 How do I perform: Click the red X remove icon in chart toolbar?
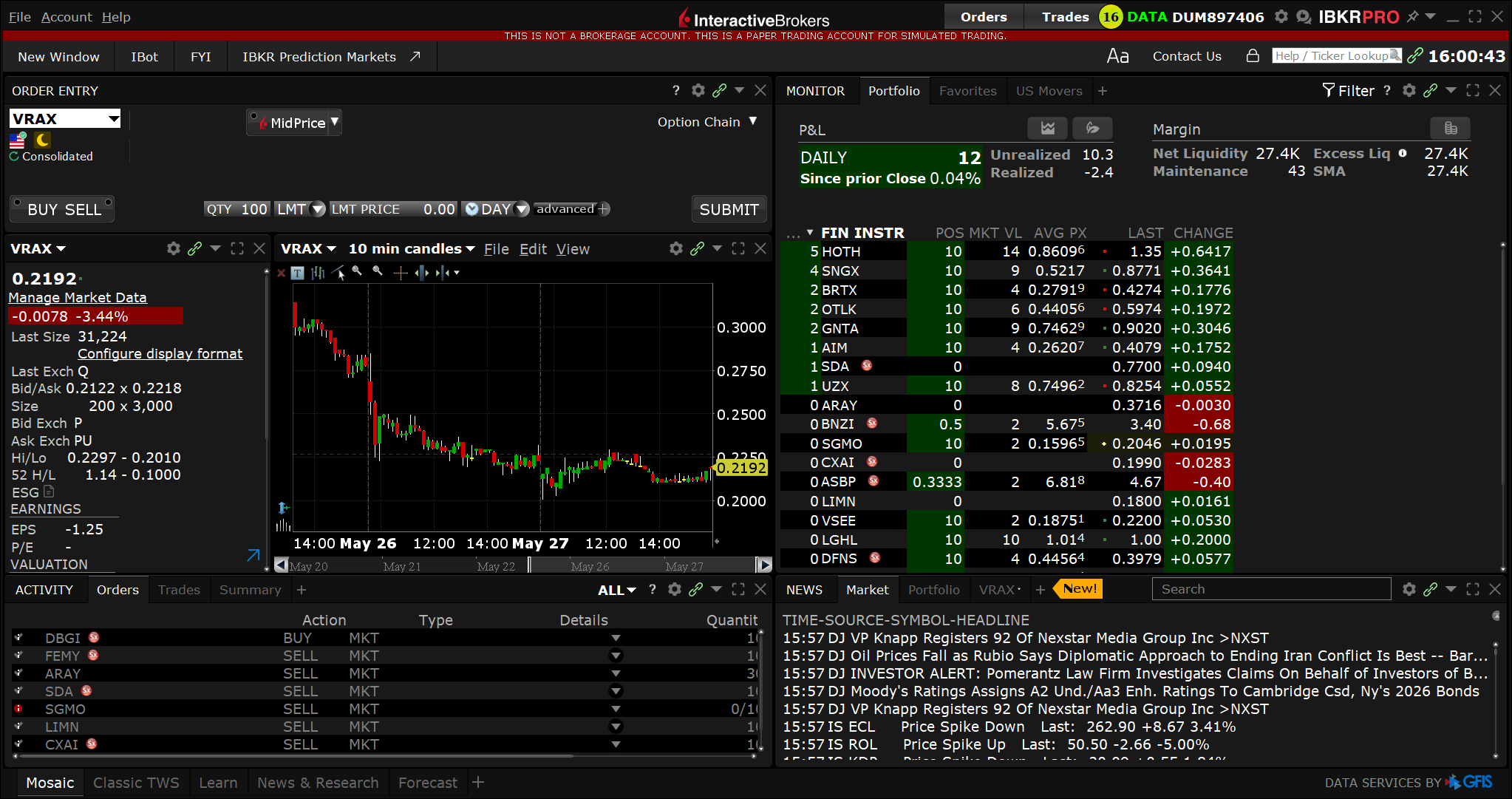pos(281,273)
